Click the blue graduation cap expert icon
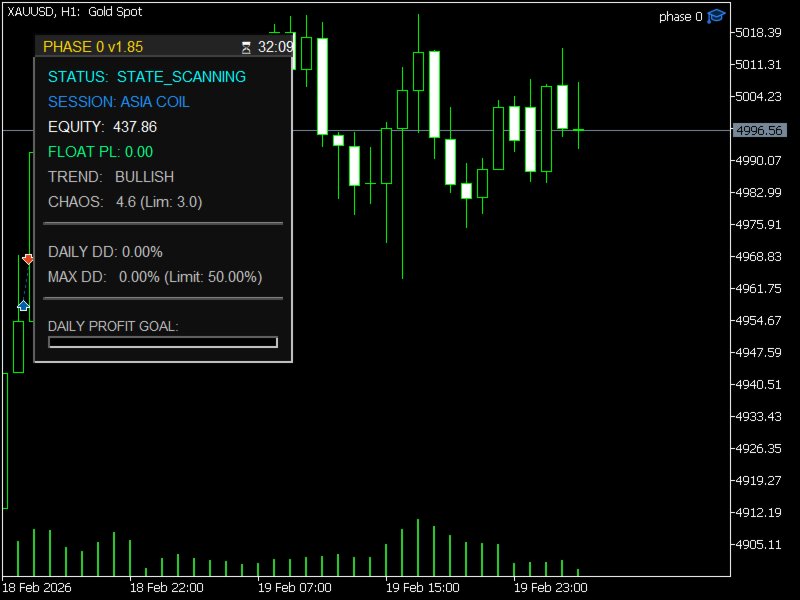 pyautogui.click(x=716, y=16)
